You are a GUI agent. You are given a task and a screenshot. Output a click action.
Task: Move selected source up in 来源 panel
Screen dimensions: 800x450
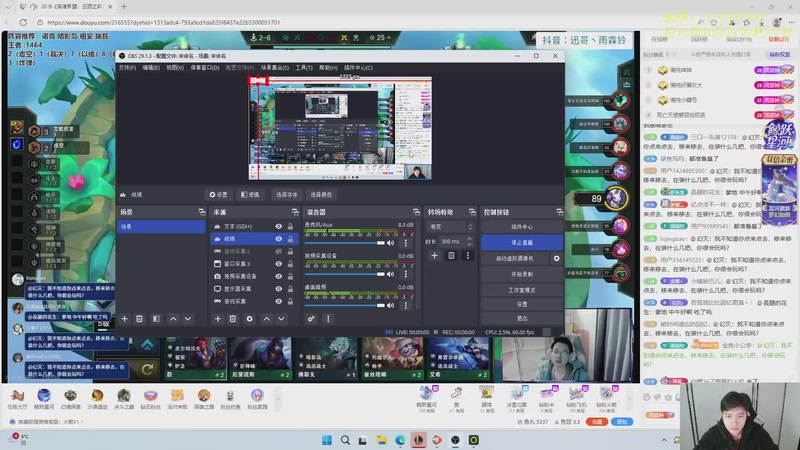click(x=267, y=319)
